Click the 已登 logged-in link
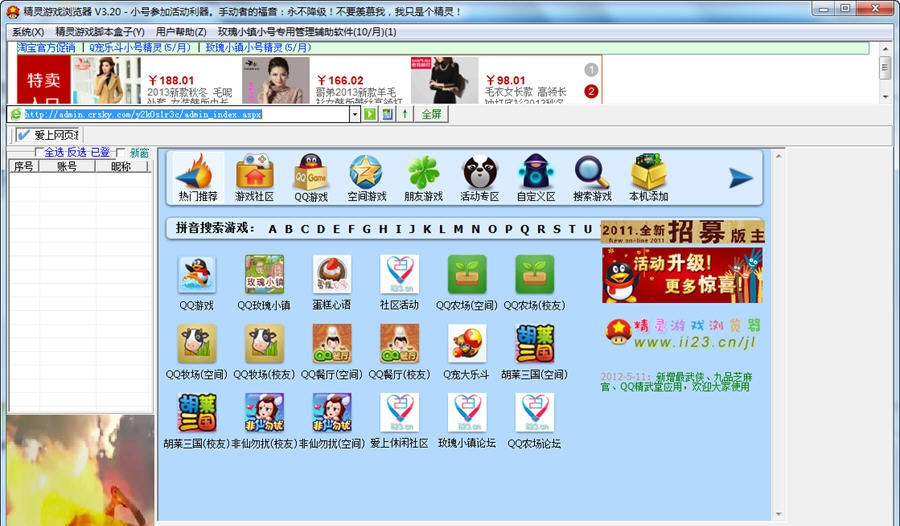The width and height of the screenshot is (900, 526). 100,152
